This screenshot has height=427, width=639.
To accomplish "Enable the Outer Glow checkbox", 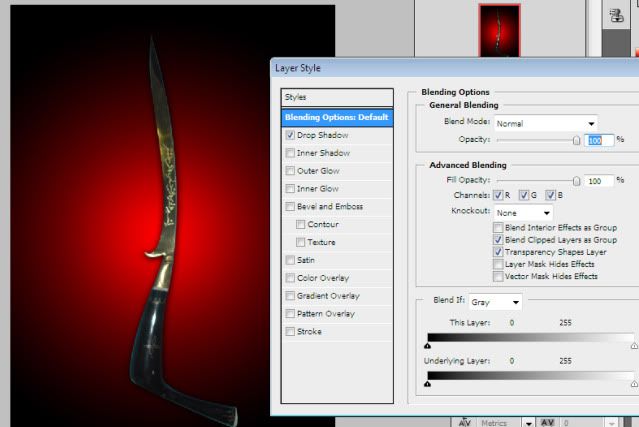I will coord(290,171).
